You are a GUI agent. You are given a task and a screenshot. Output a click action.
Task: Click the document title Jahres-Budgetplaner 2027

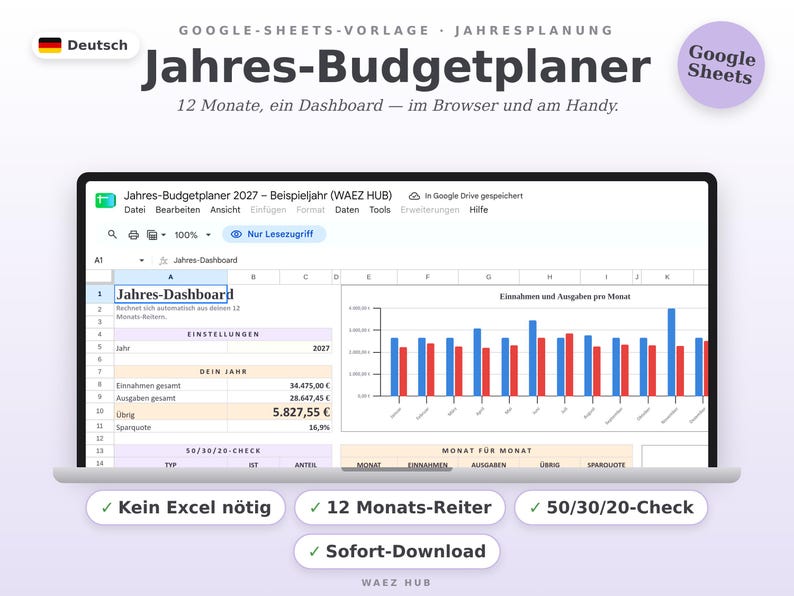258,195
